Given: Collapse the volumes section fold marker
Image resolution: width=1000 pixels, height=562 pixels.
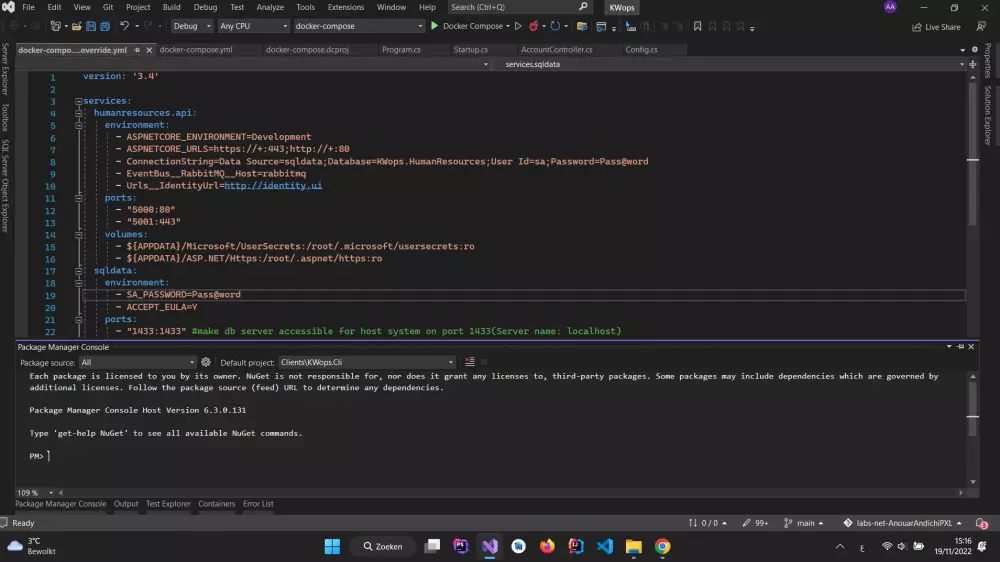Looking at the screenshot, I should pyautogui.click(x=77, y=234).
